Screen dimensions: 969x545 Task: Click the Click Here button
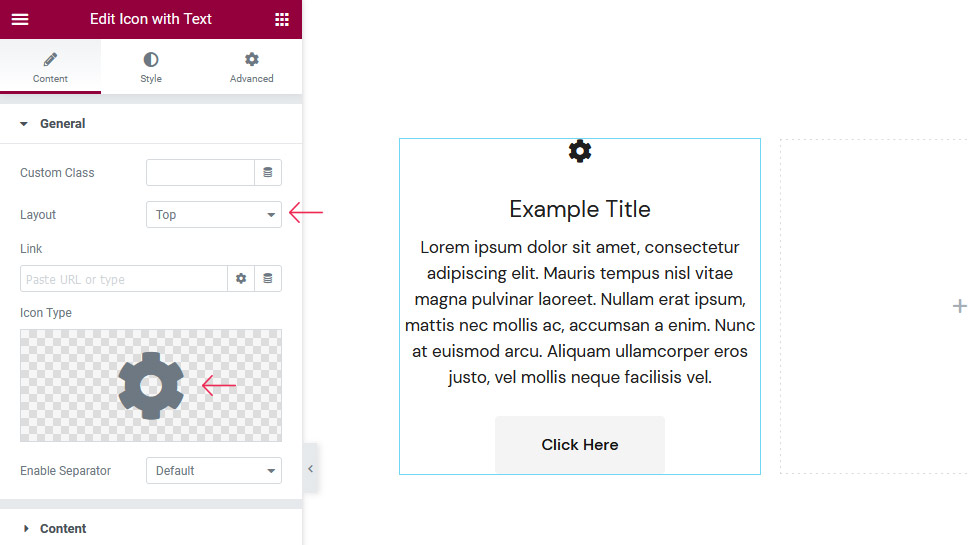tap(580, 445)
